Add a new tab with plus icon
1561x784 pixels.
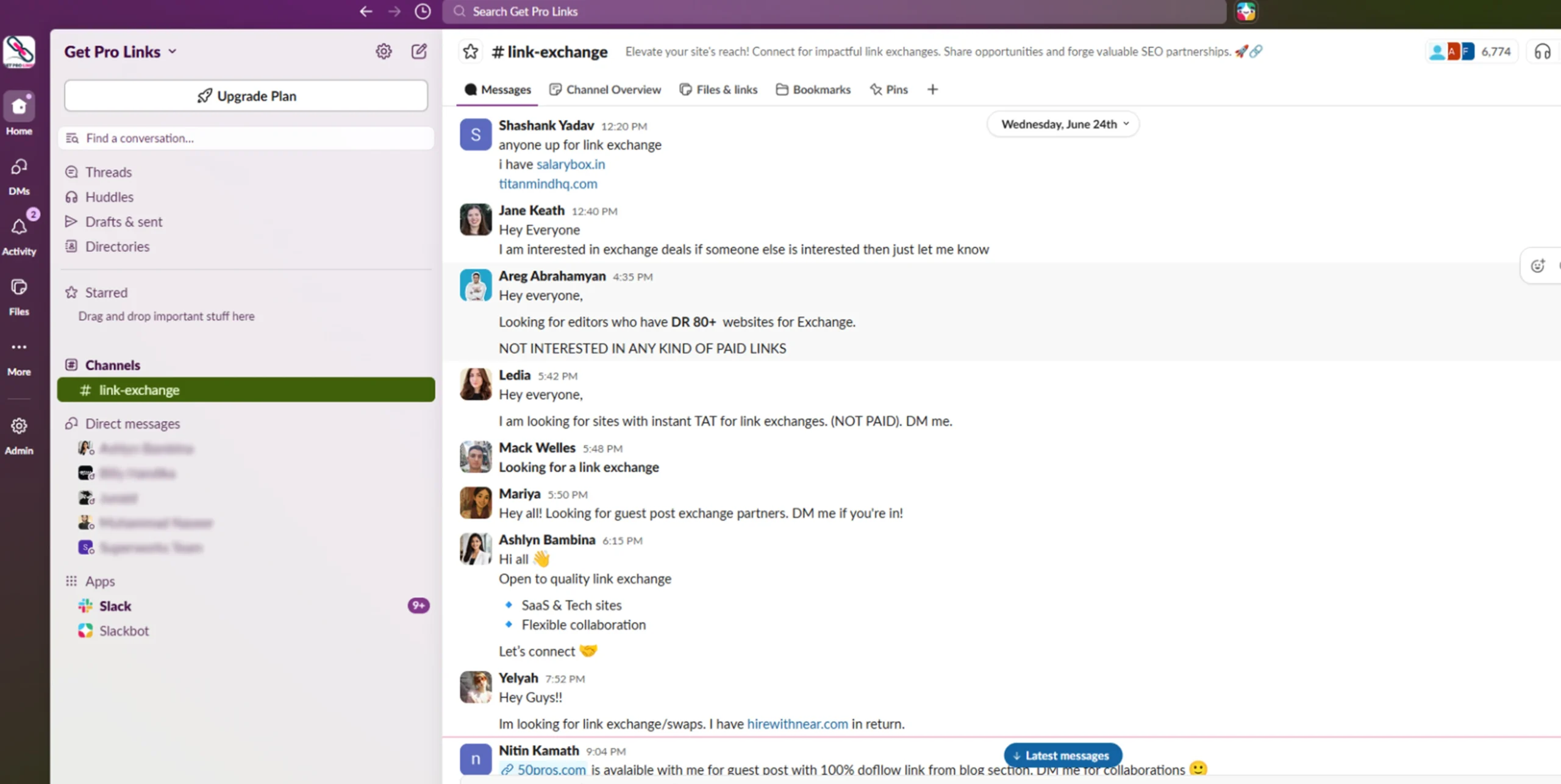[x=932, y=90]
